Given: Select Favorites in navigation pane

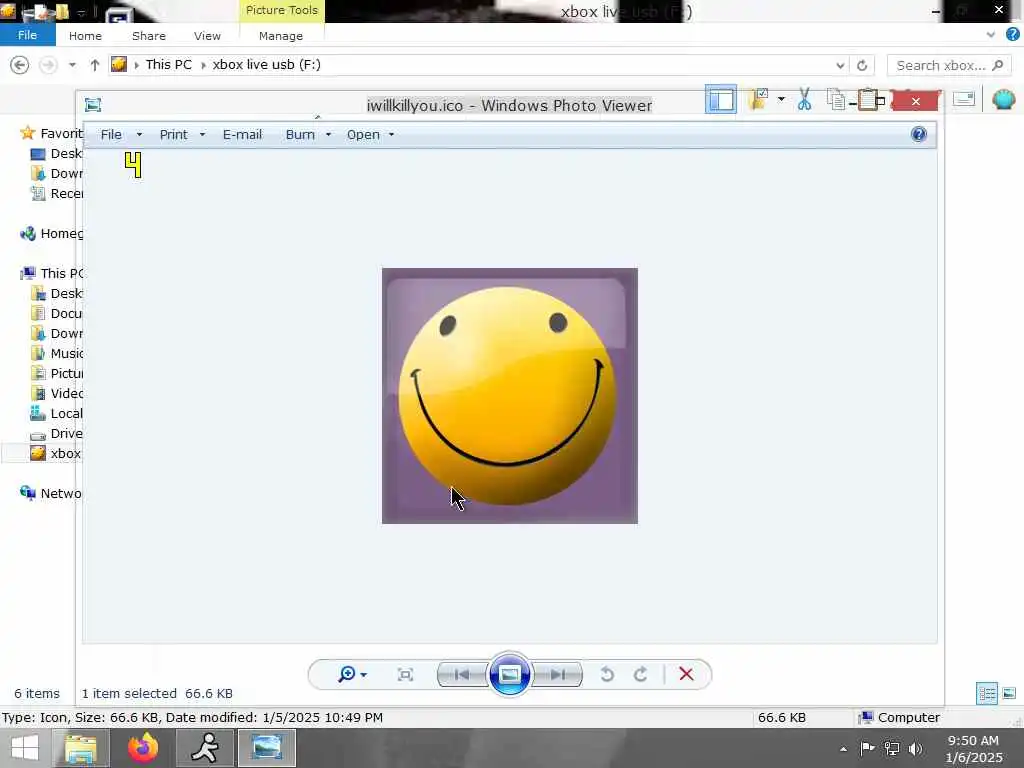Looking at the screenshot, I should coord(52,133).
